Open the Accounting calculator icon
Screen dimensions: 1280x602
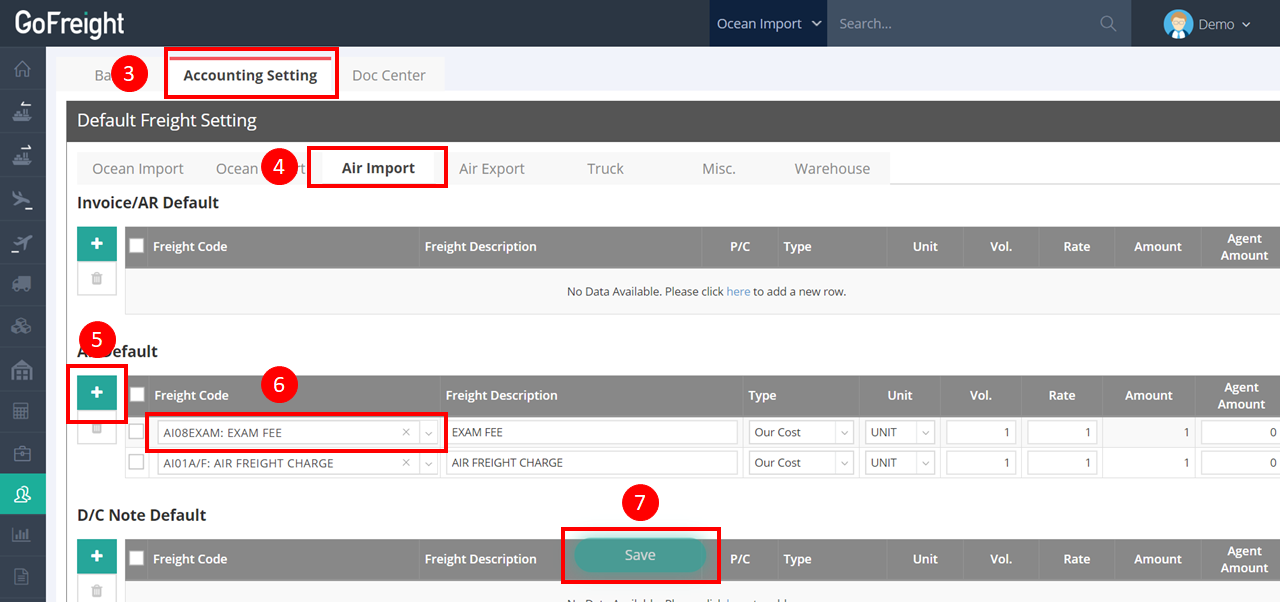click(x=22, y=410)
